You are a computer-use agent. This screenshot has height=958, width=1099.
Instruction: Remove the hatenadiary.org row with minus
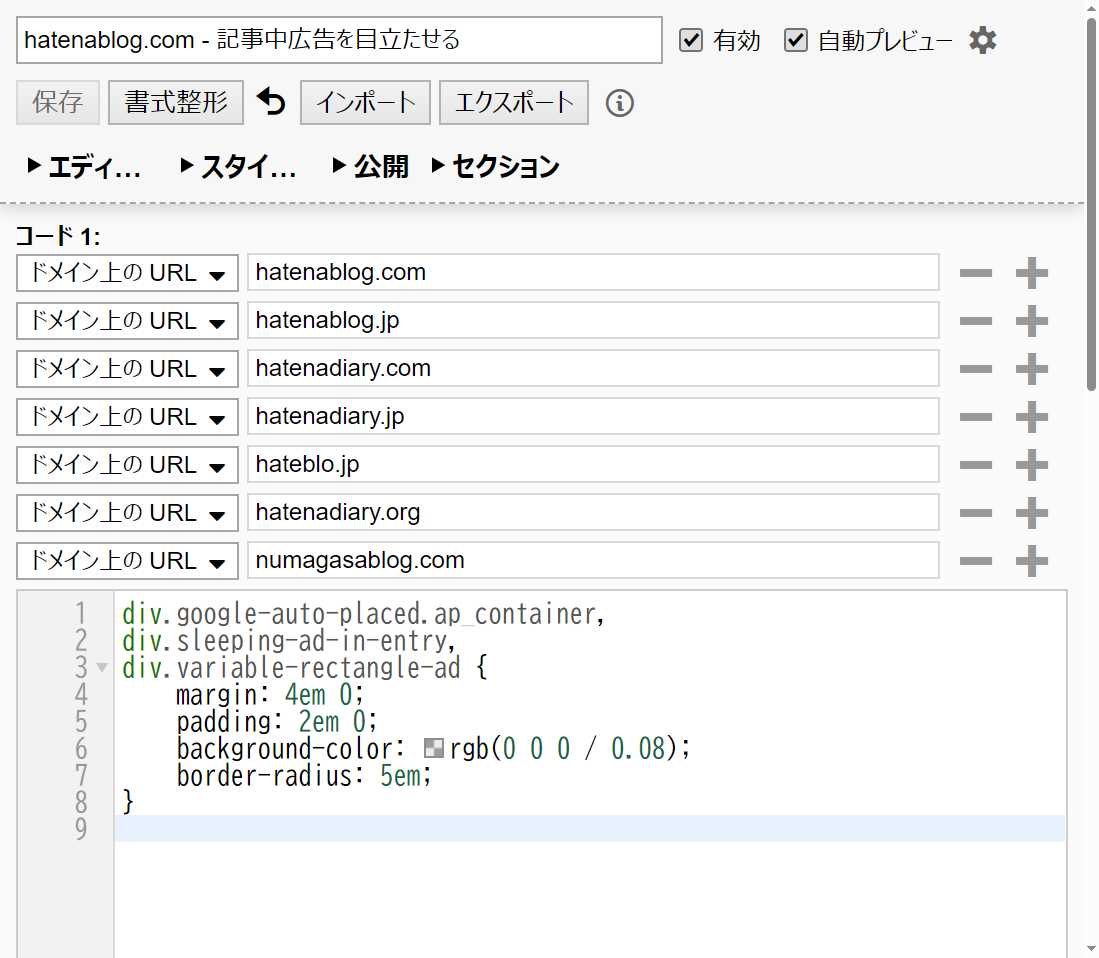[976, 513]
